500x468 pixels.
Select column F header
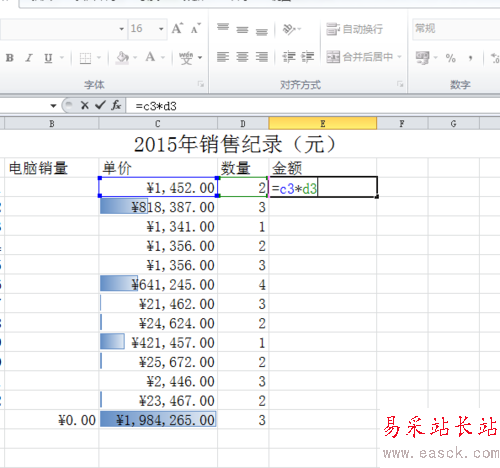[x=402, y=124]
